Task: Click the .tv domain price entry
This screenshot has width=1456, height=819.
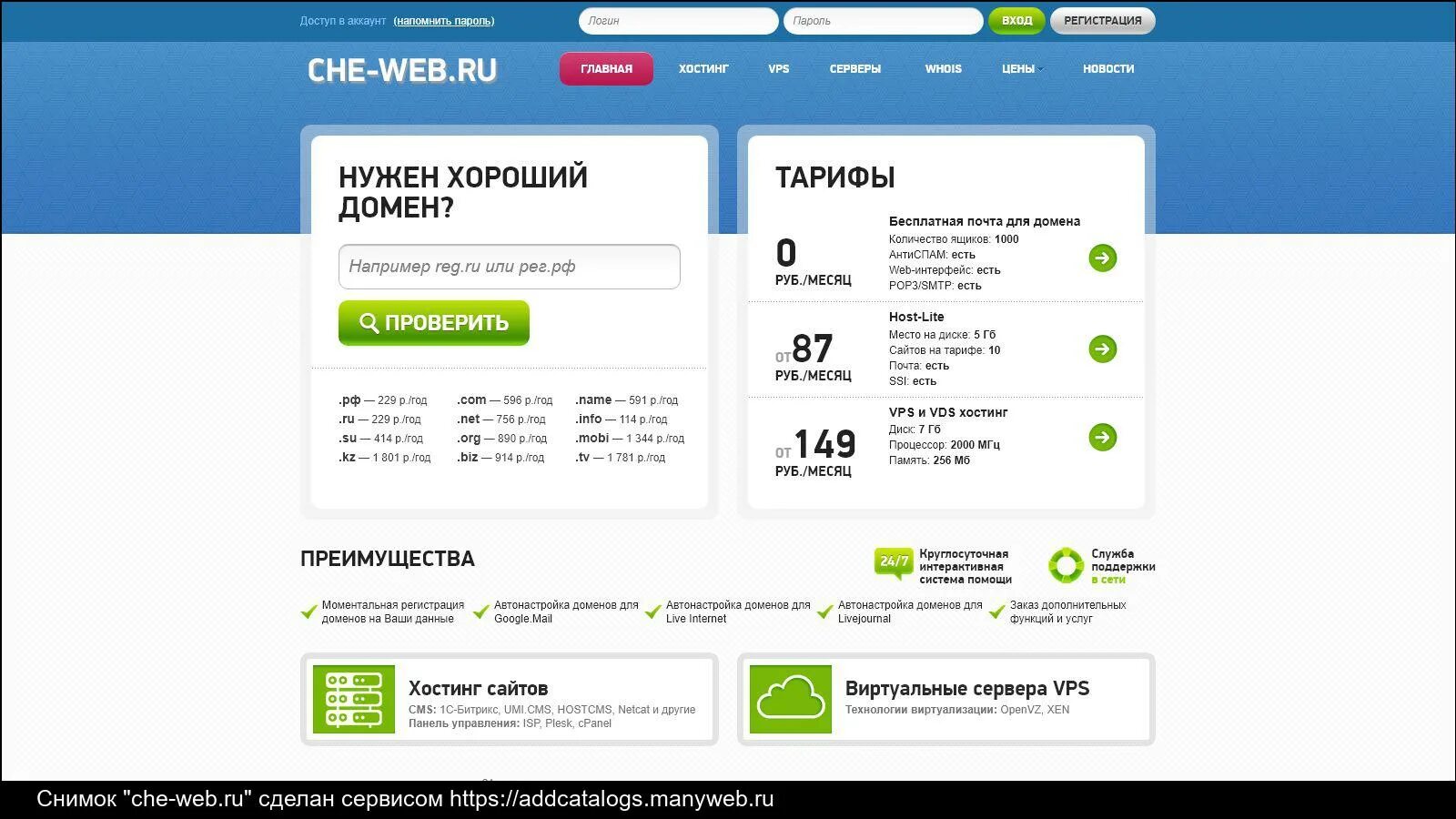Action: [x=621, y=458]
